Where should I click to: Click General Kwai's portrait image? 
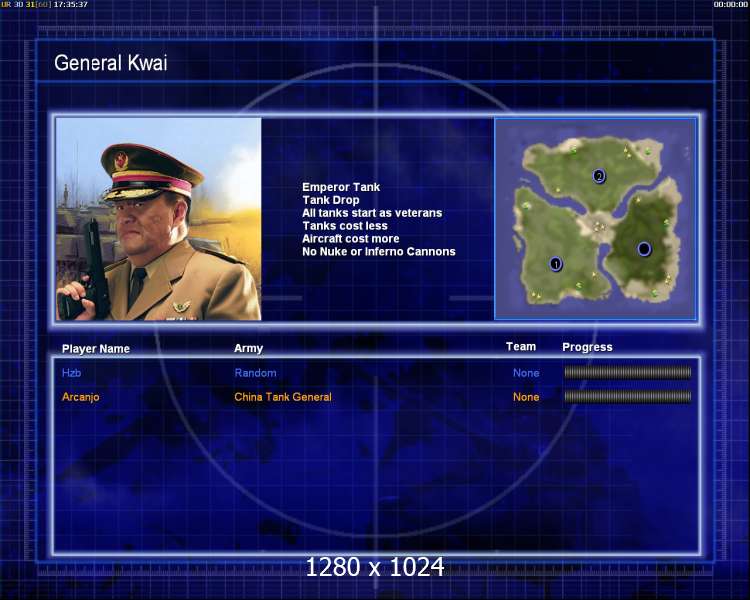pyautogui.click(x=159, y=219)
